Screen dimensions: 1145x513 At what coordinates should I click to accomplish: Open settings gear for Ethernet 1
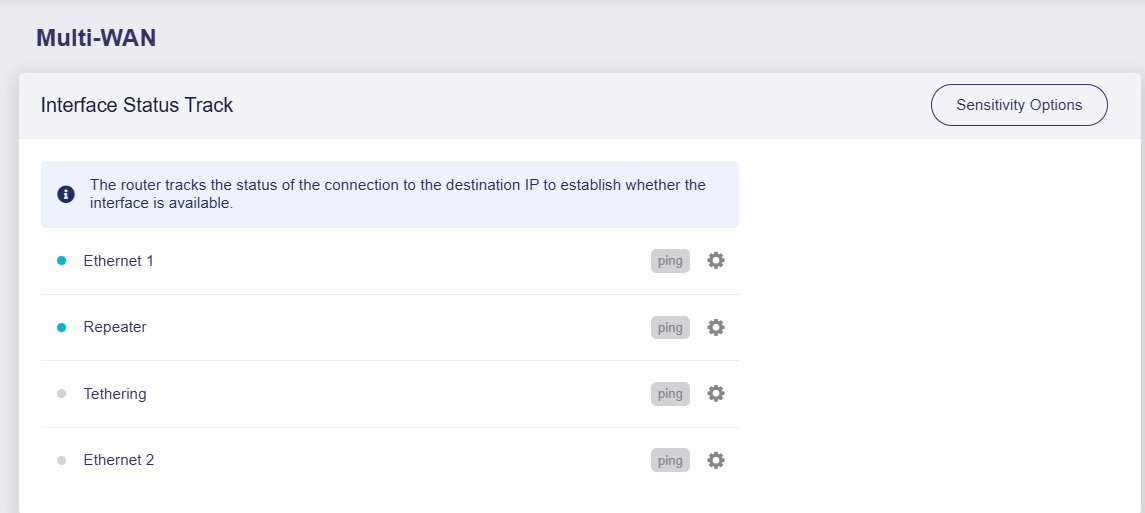[716, 261]
